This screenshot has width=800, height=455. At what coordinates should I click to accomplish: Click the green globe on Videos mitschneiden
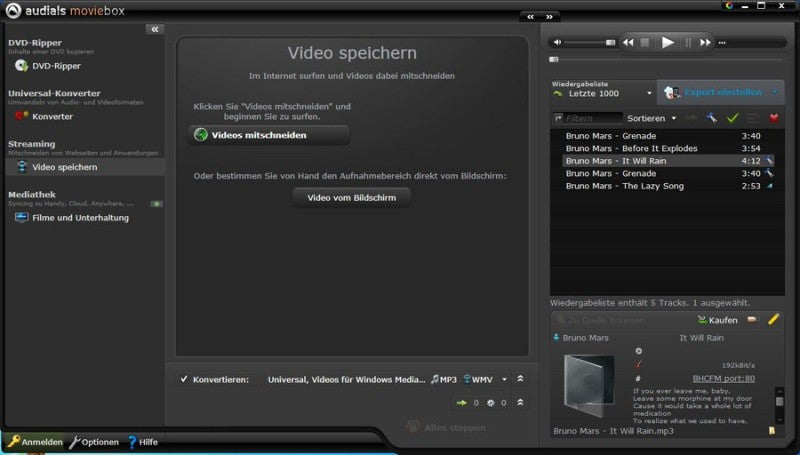pyautogui.click(x=201, y=135)
